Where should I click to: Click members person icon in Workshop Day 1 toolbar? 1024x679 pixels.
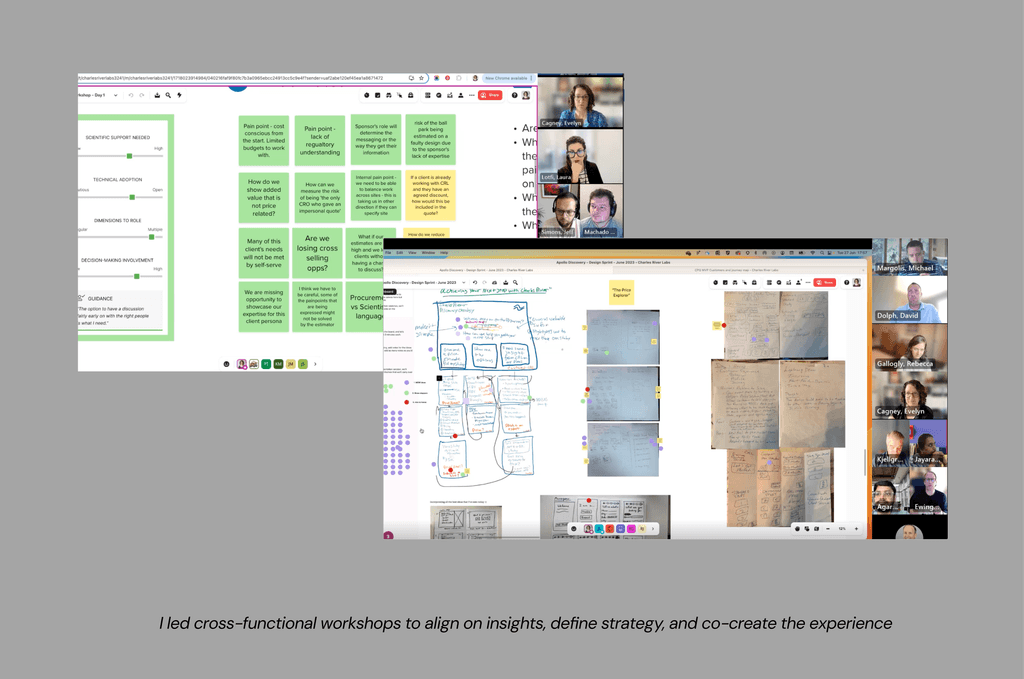coord(461,95)
